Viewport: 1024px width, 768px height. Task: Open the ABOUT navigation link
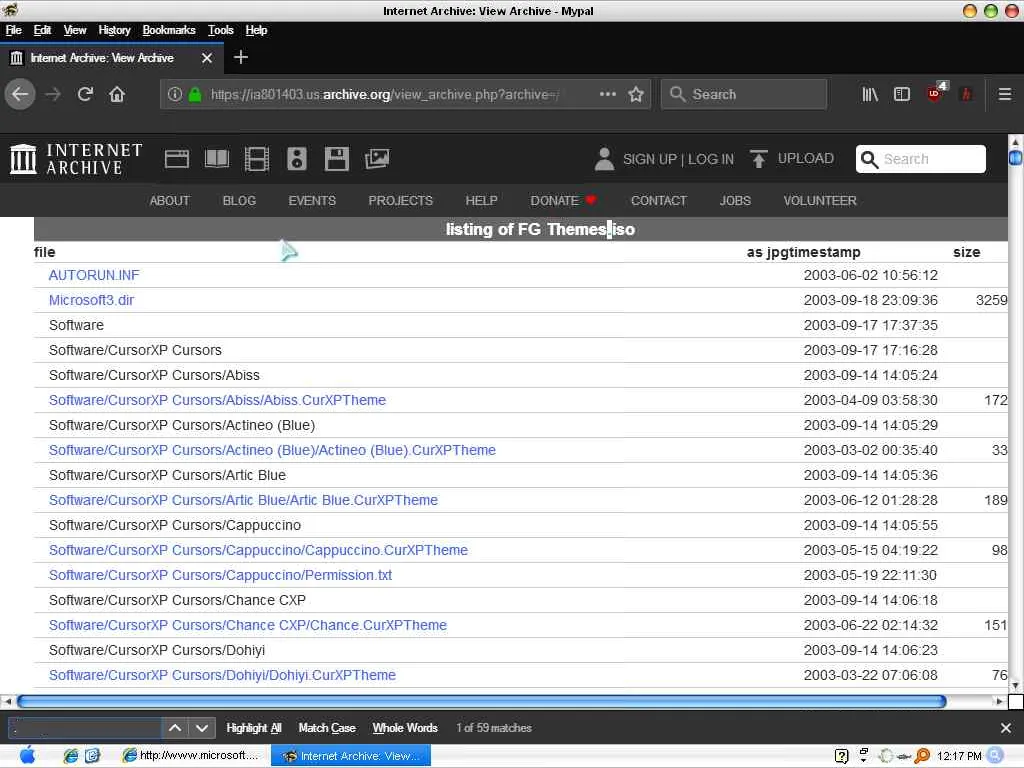[169, 200]
